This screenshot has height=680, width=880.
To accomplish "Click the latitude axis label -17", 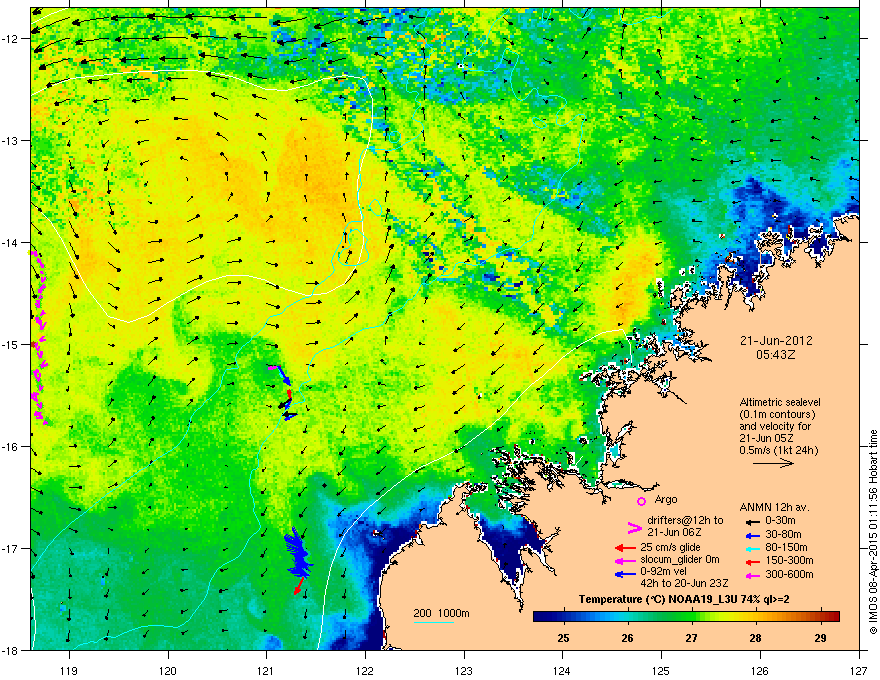I will point(11,548).
